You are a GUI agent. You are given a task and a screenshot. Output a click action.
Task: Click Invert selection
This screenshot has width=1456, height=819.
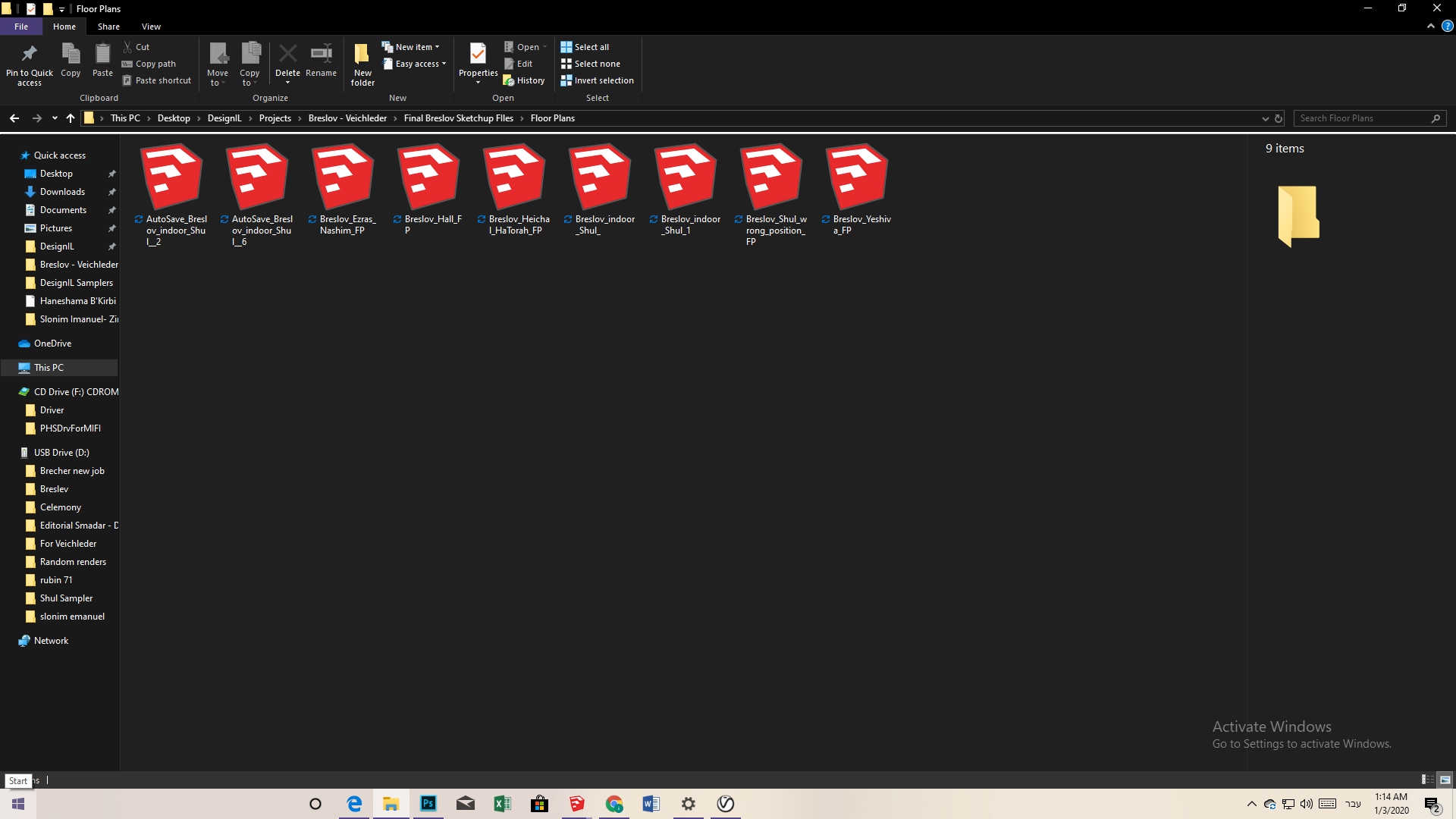click(x=598, y=80)
